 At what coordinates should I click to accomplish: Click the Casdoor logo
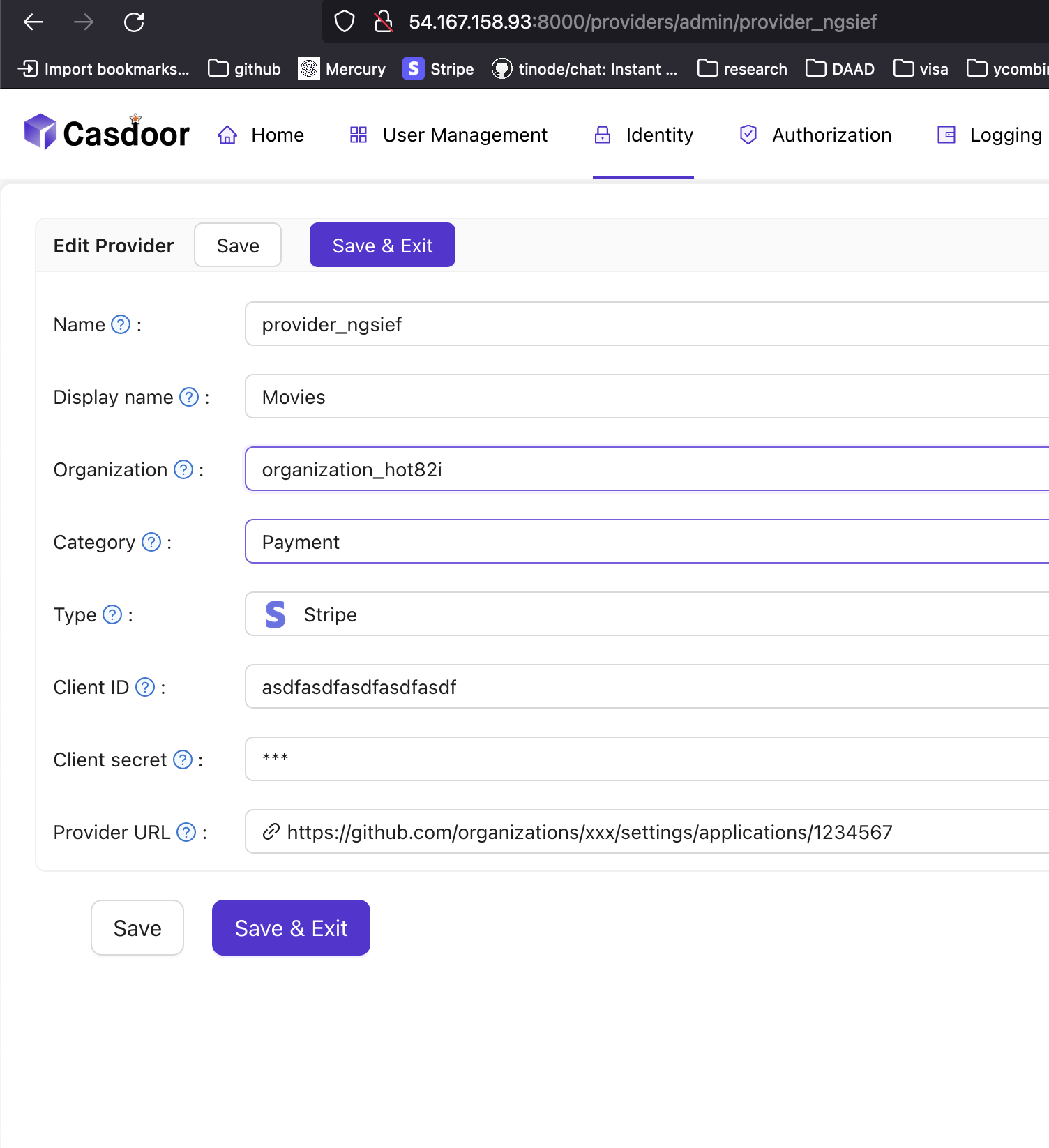click(107, 133)
